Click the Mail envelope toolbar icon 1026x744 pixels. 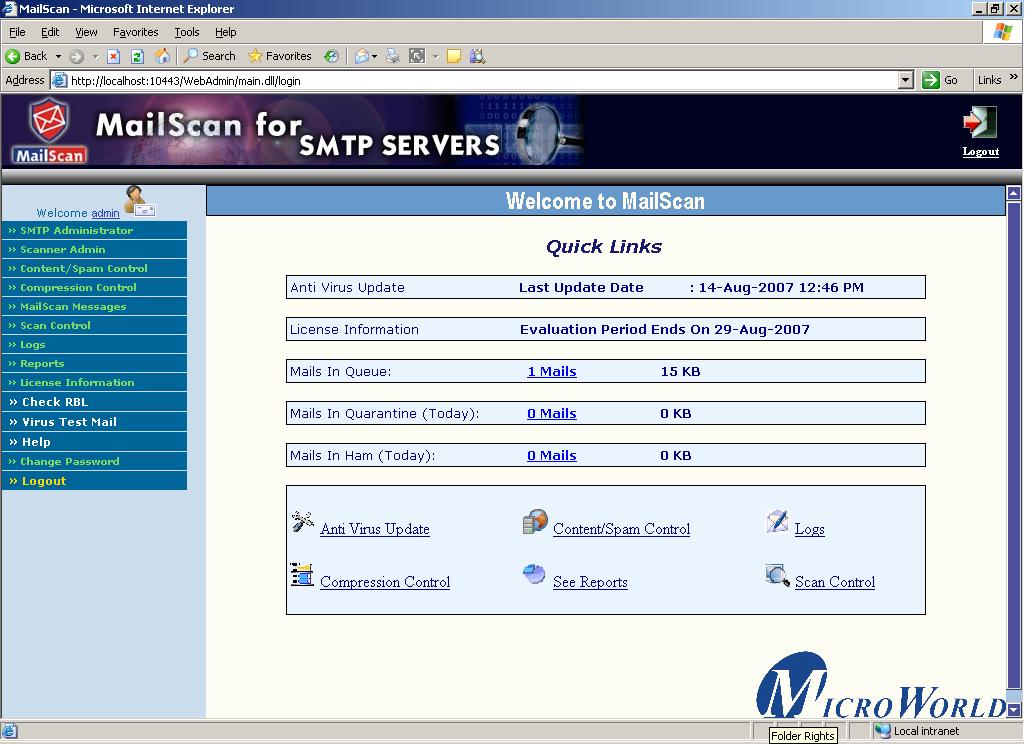click(362, 56)
